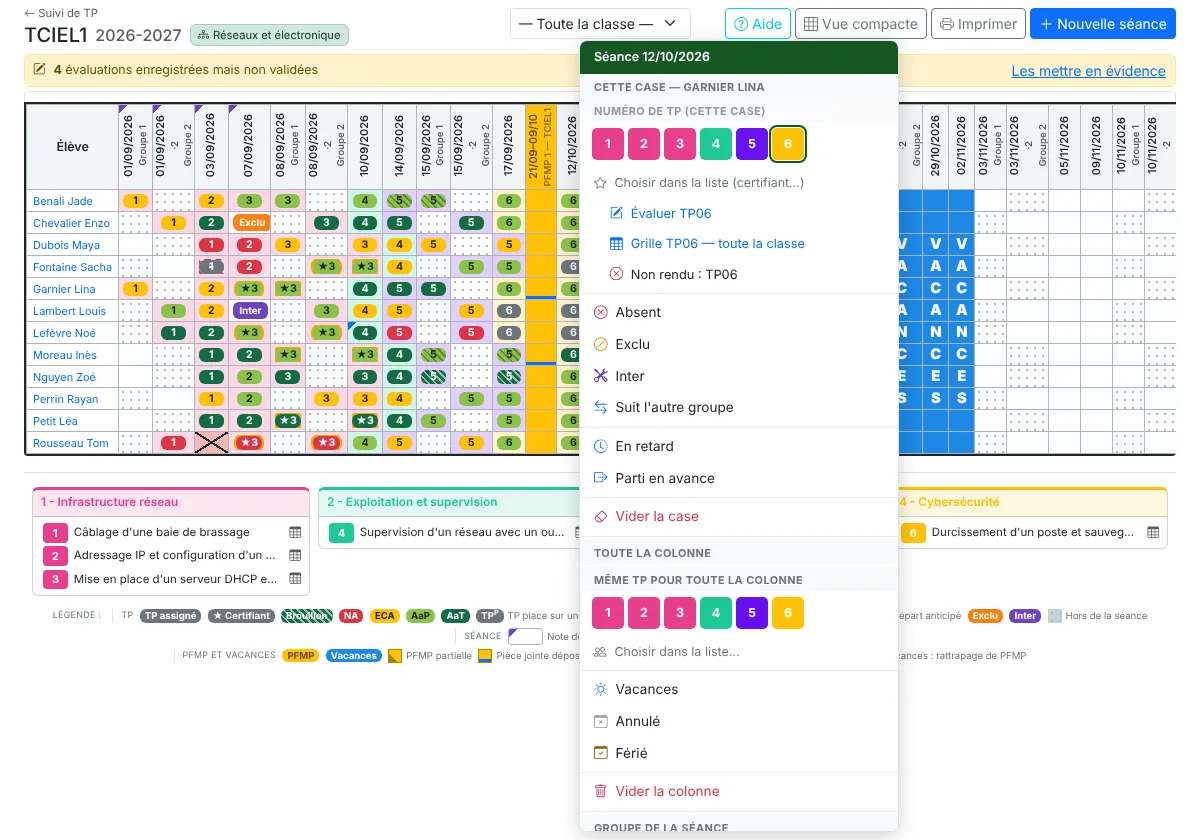
Task: Open student Moreau Inès
Action: point(66,355)
